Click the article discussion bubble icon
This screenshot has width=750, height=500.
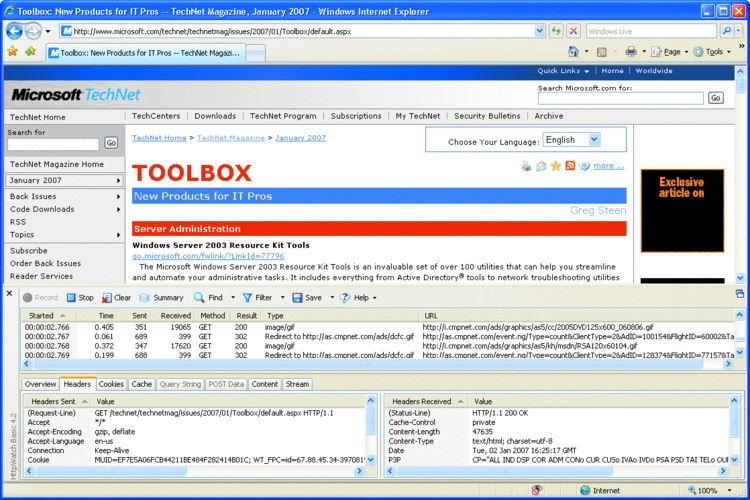point(584,166)
